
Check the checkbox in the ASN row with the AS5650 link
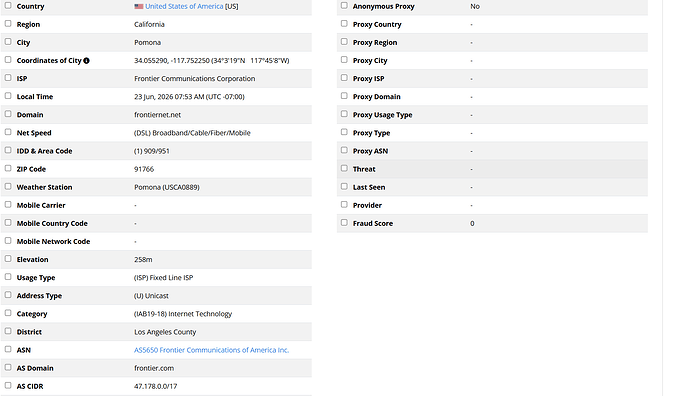point(8,349)
